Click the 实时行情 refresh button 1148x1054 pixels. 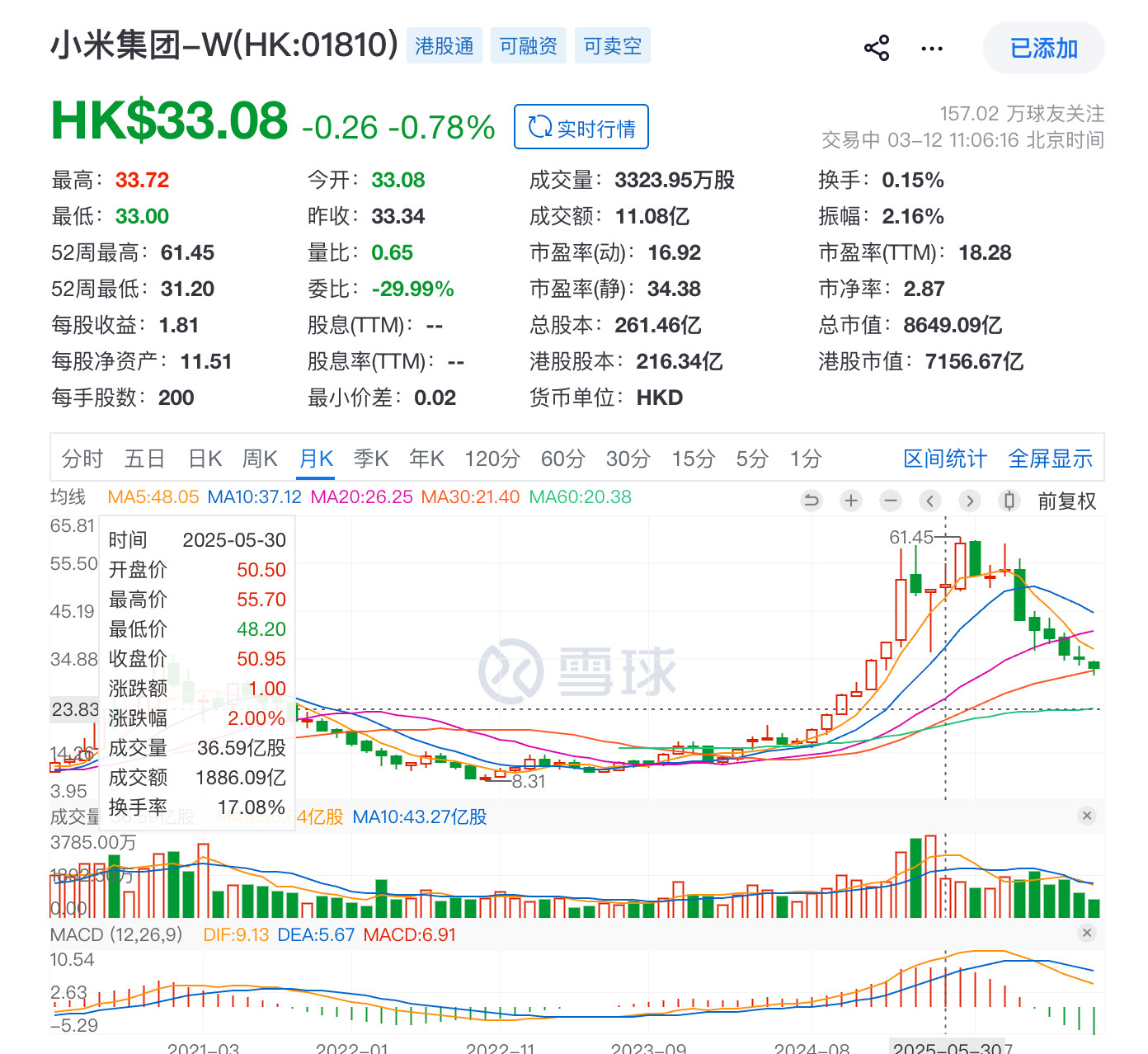(581, 126)
